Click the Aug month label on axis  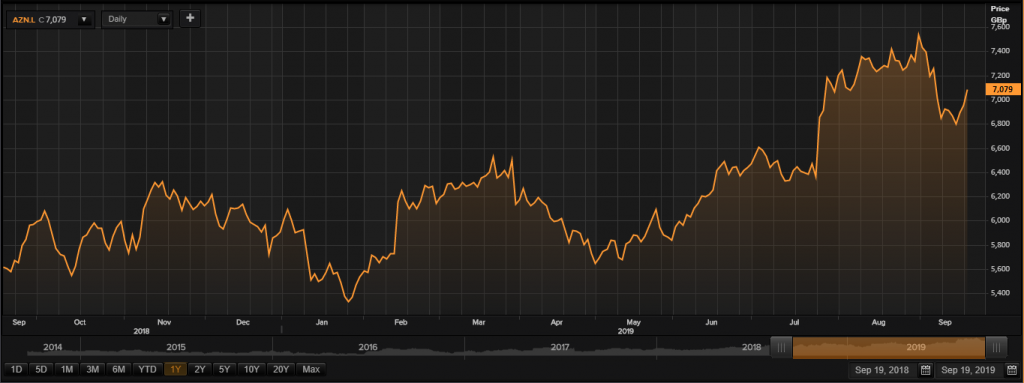point(879,322)
